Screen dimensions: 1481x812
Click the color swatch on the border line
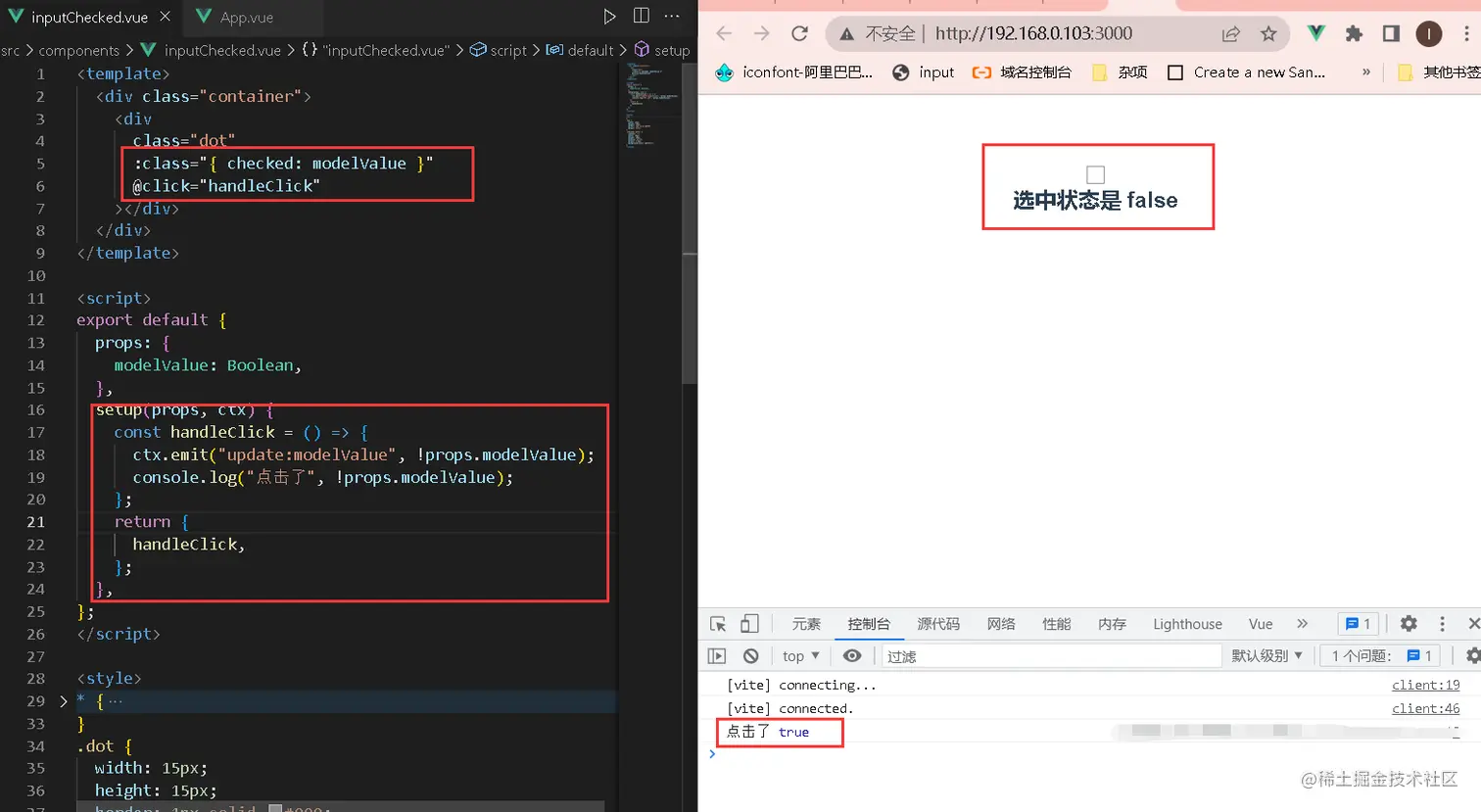coord(275,809)
